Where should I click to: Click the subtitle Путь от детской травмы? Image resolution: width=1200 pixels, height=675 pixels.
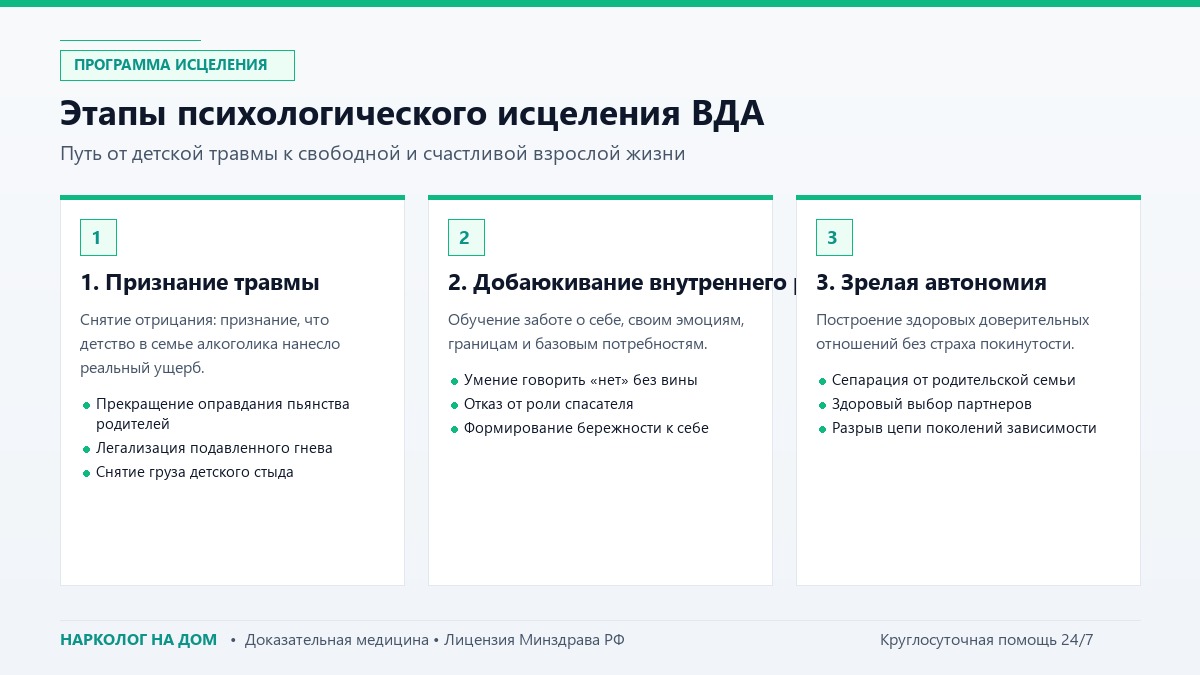(373, 154)
